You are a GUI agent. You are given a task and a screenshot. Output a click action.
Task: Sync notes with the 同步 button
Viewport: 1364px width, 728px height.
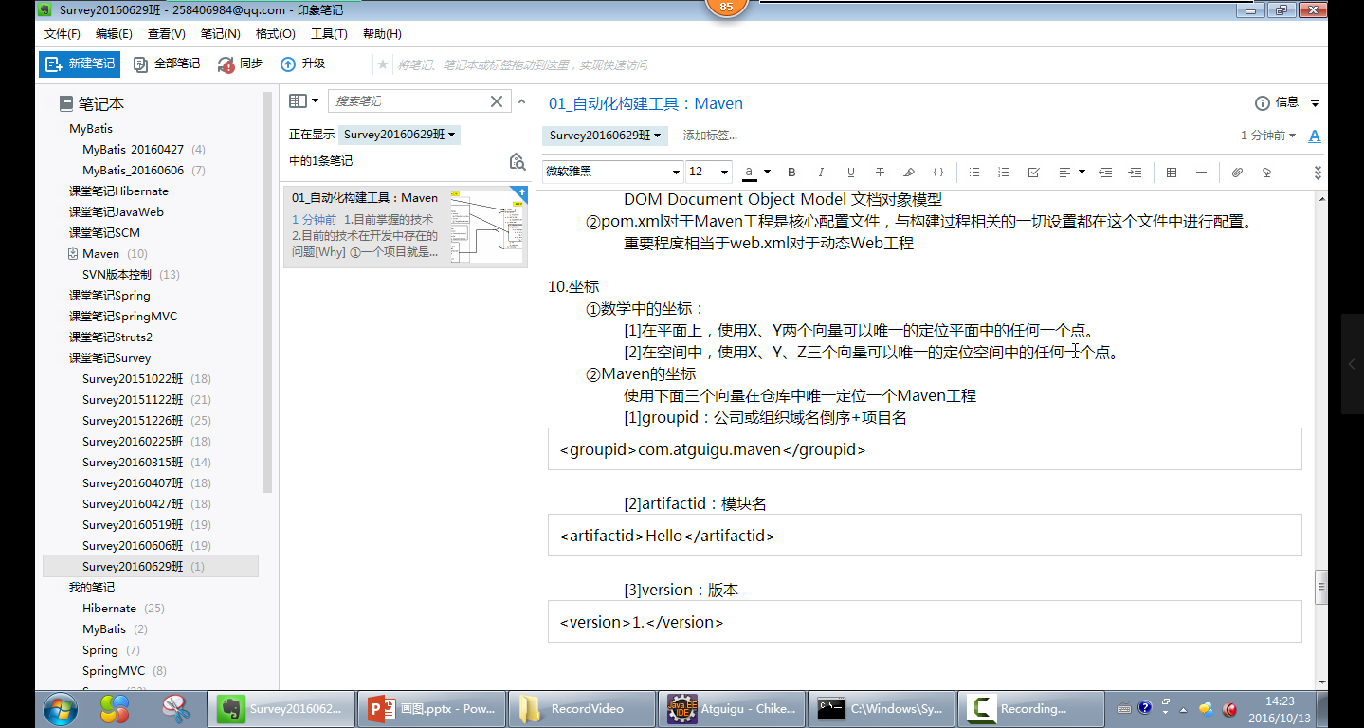click(x=241, y=64)
